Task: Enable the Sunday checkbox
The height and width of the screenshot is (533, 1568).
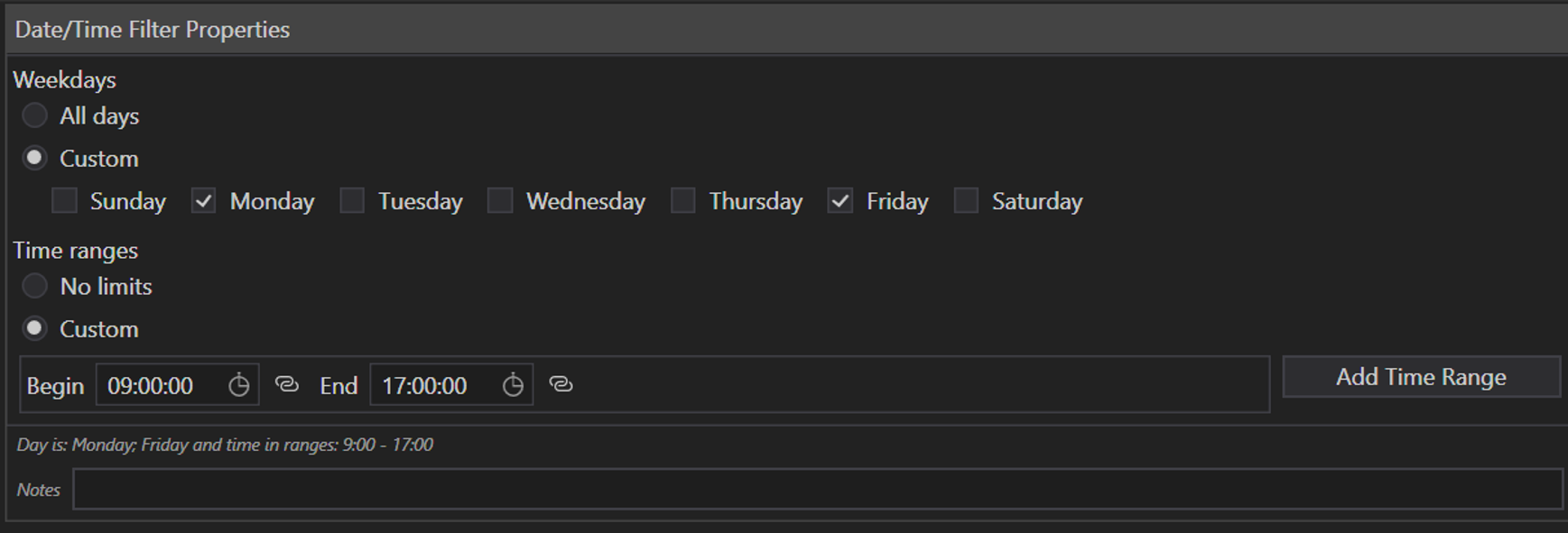Action: tap(64, 200)
